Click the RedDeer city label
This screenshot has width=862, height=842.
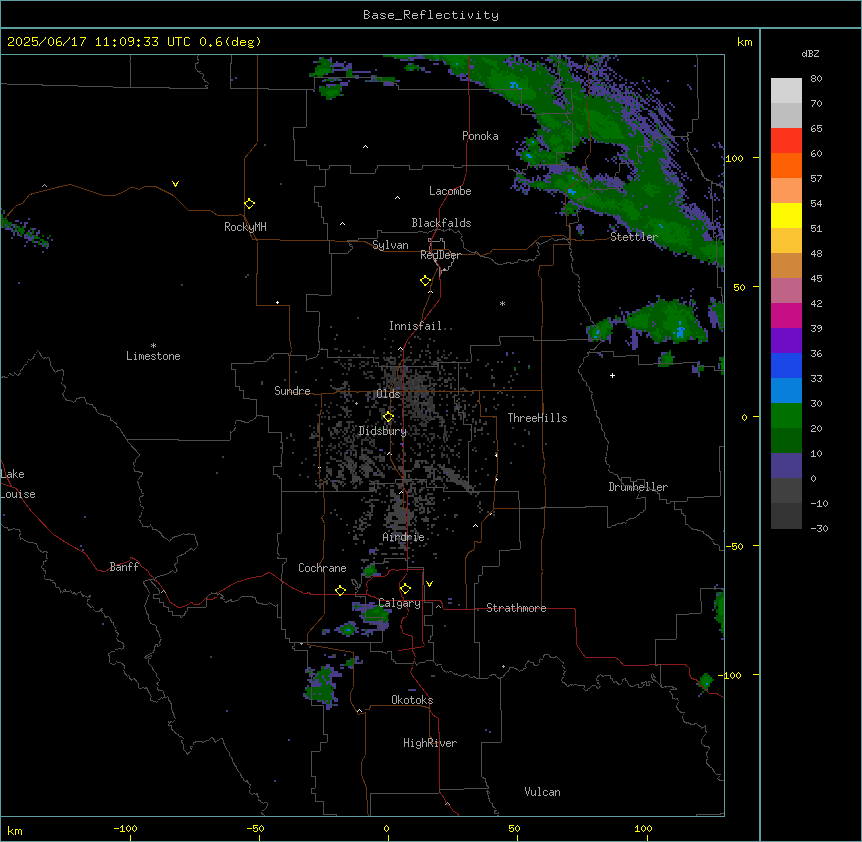click(x=440, y=255)
